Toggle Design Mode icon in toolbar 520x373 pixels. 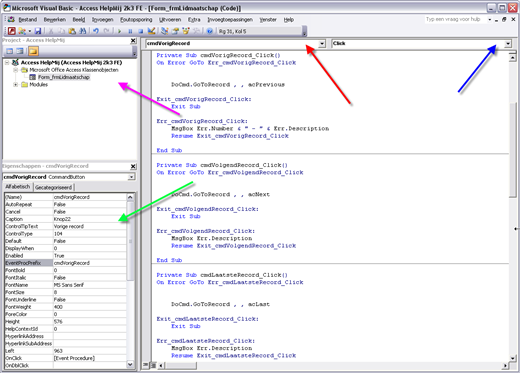151,31
